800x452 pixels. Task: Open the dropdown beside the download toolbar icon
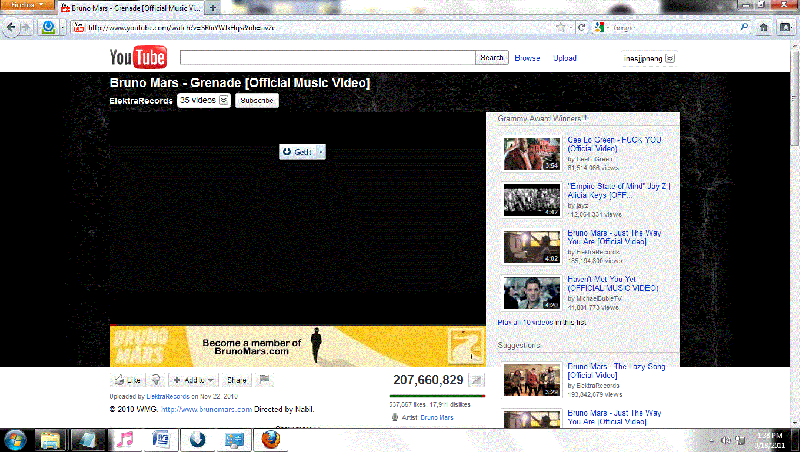point(63,28)
